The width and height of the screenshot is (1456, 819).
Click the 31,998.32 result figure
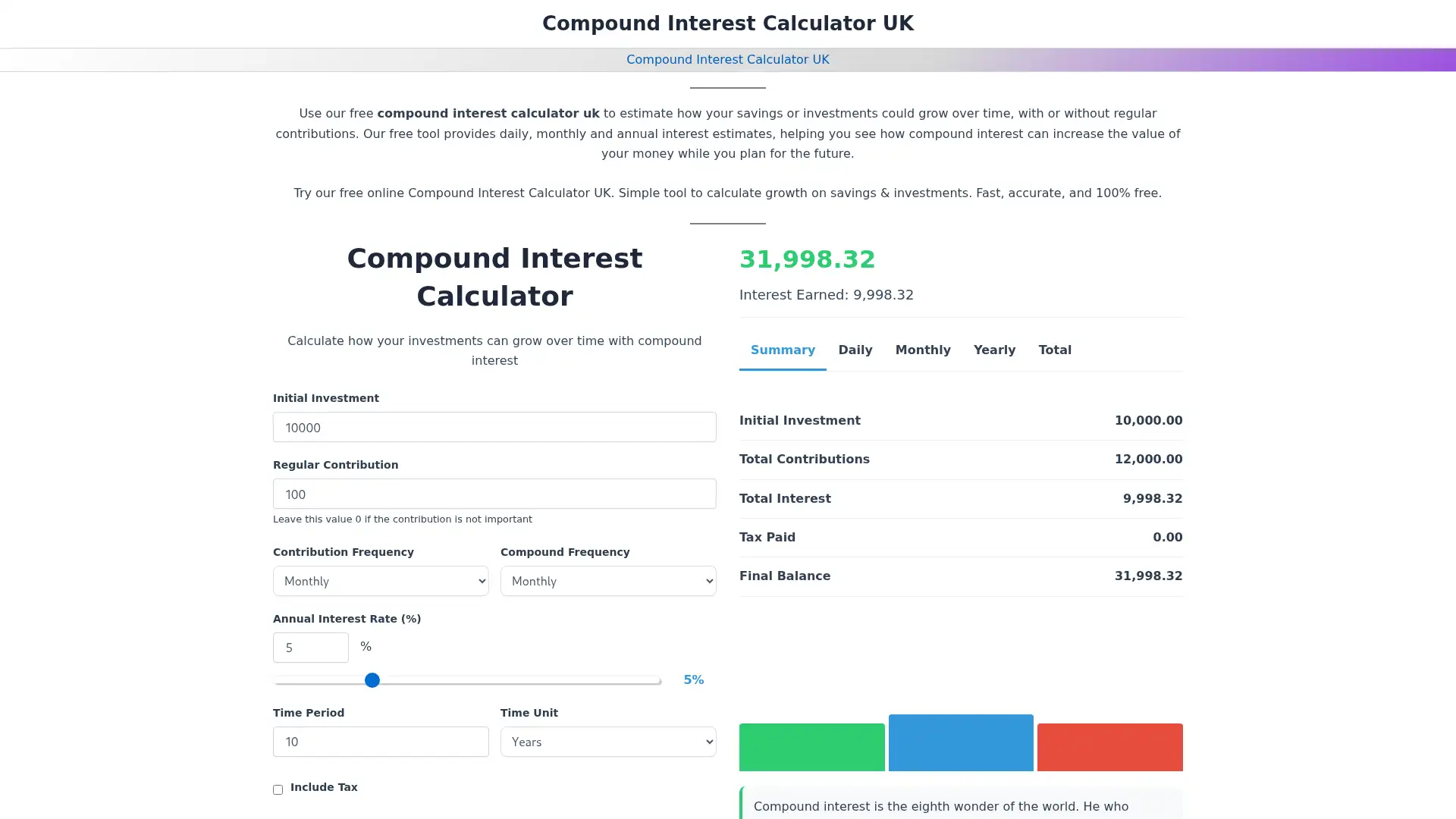[807, 259]
